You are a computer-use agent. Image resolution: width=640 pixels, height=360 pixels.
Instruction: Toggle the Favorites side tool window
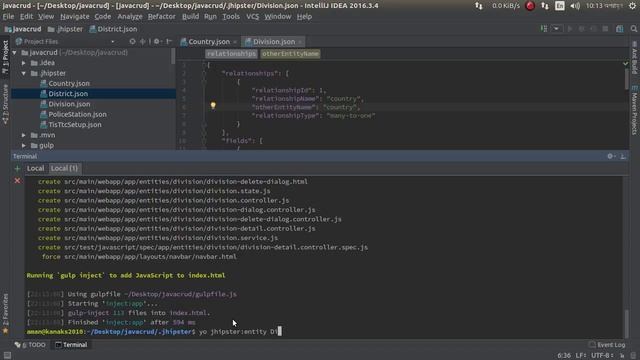pyautogui.click(x=5, y=313)
